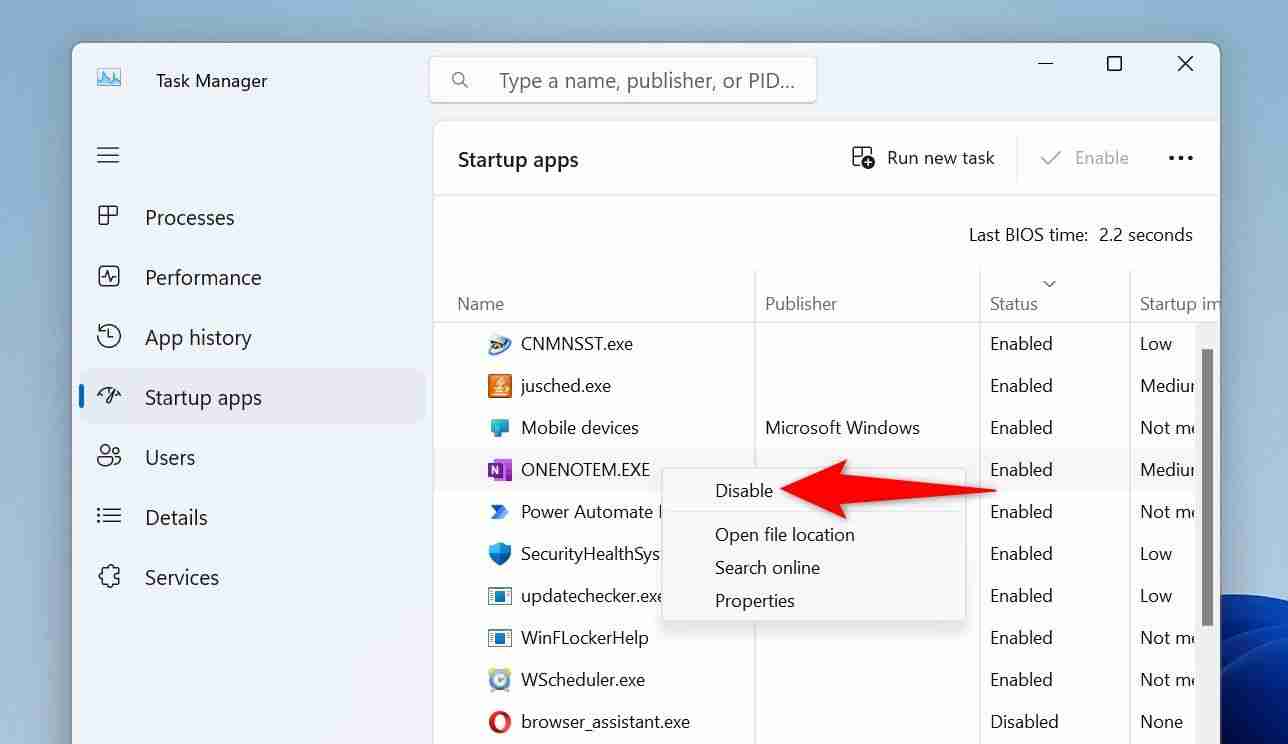This screenshot has height=744, width=1288.
Task: Expand the navigation hamburger menu
Action: (108, 155)
